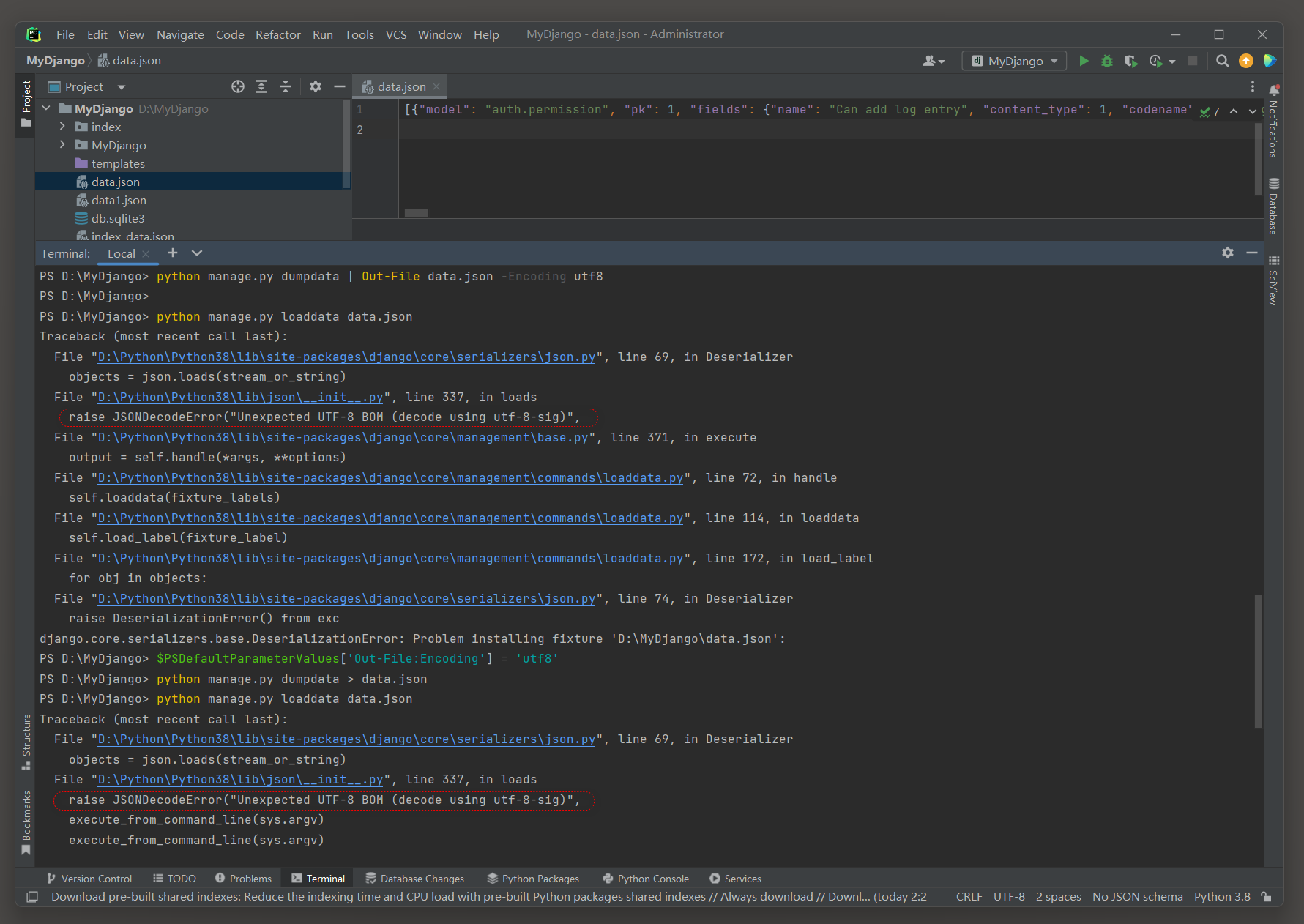Open Python Packages tool window
Image resolution: width=1304 pixels, height=924 pixels.
(533, 878)
